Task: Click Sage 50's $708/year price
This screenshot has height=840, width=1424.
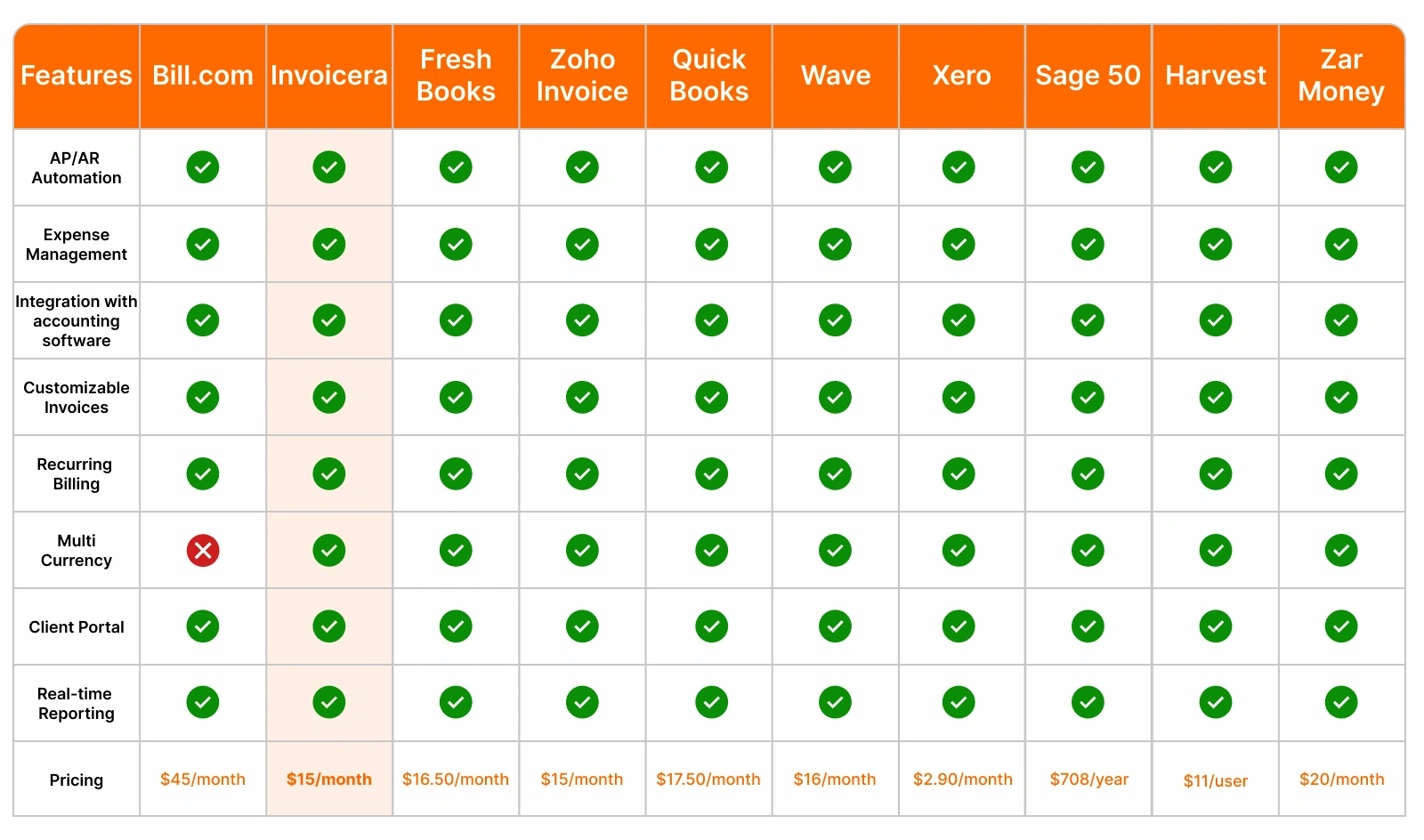Action: (x=1088, y=779)
